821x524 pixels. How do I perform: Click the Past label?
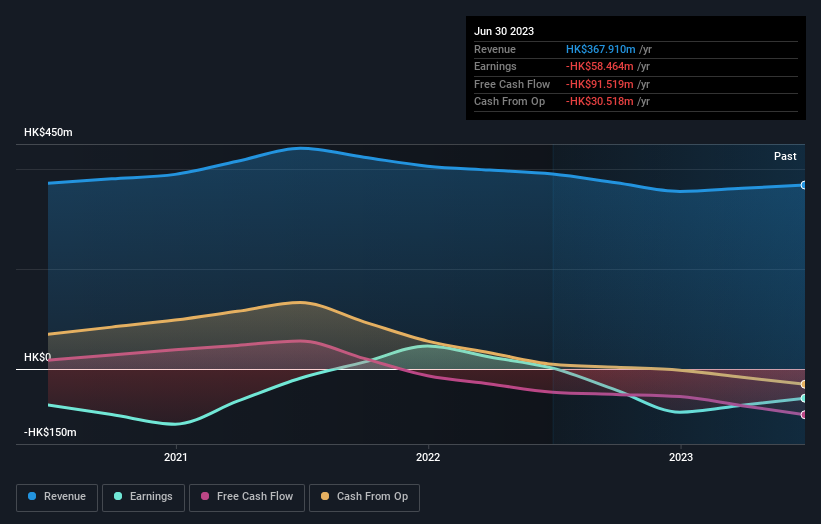tap(785, 156)
